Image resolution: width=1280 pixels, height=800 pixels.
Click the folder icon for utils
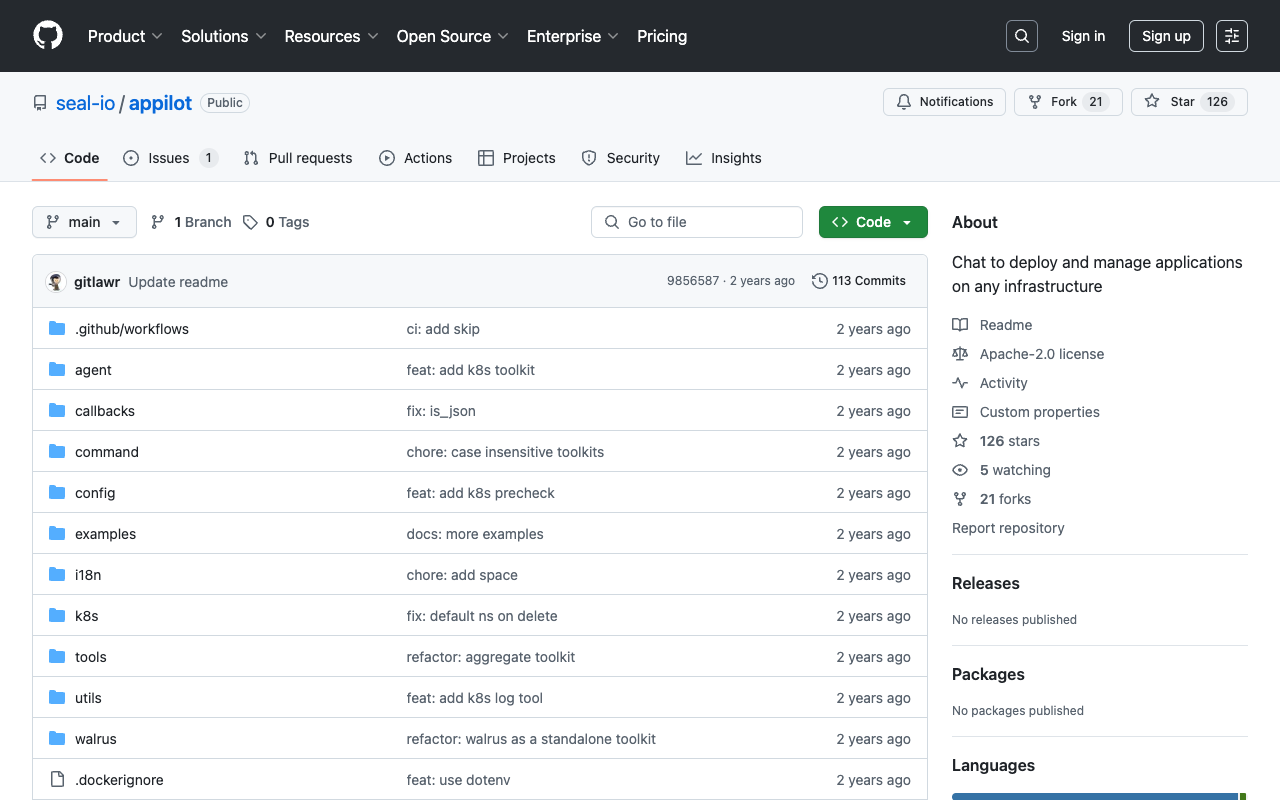pos(57,697)
